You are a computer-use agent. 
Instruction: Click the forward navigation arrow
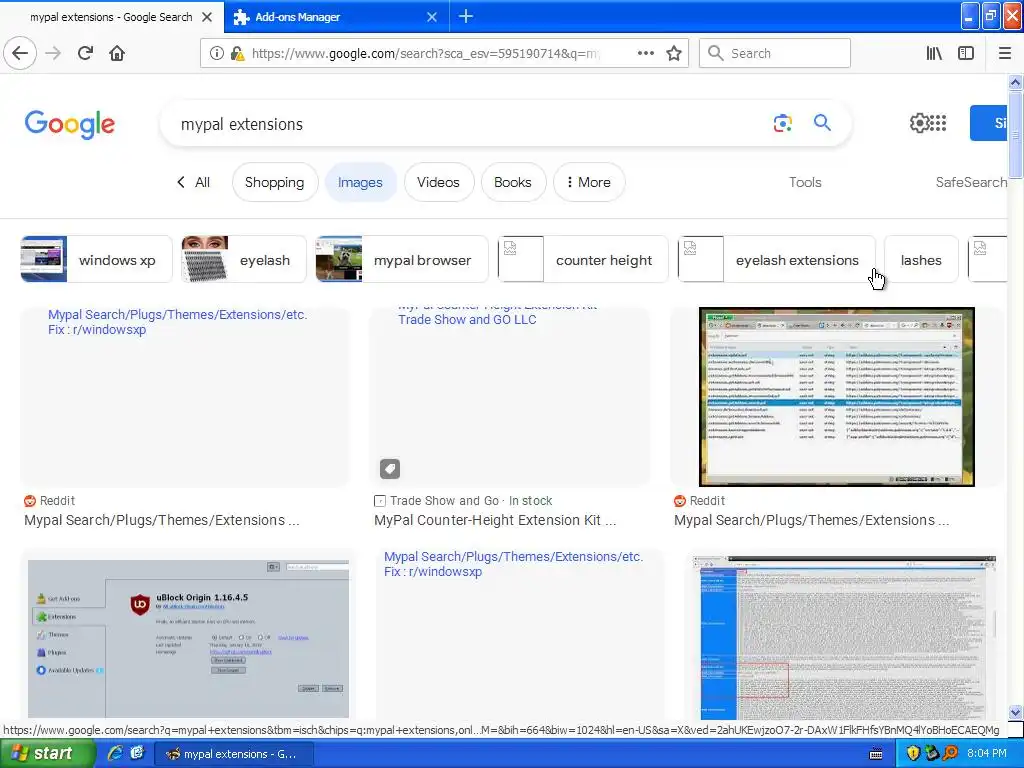coord(53,53)
